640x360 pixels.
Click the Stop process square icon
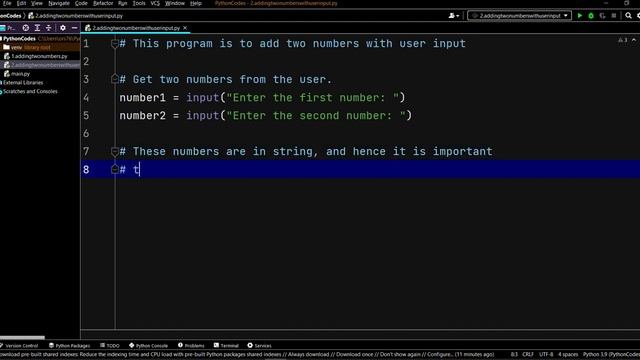click(x=614, y=16)
